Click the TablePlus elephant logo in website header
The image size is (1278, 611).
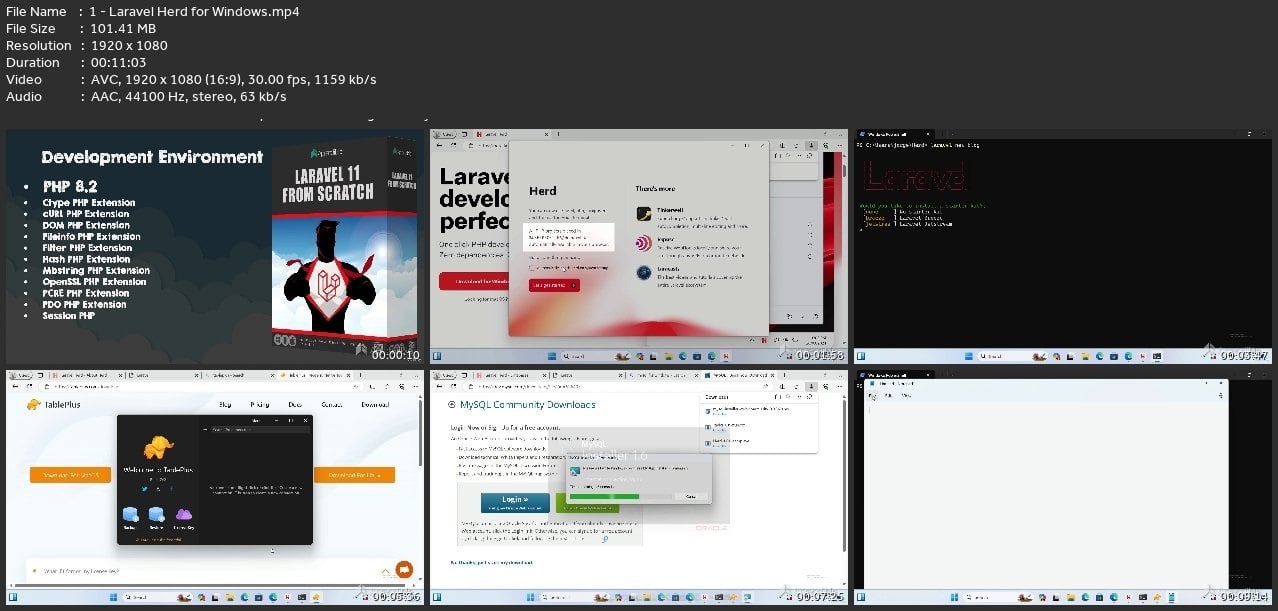[x=33, y=405]
